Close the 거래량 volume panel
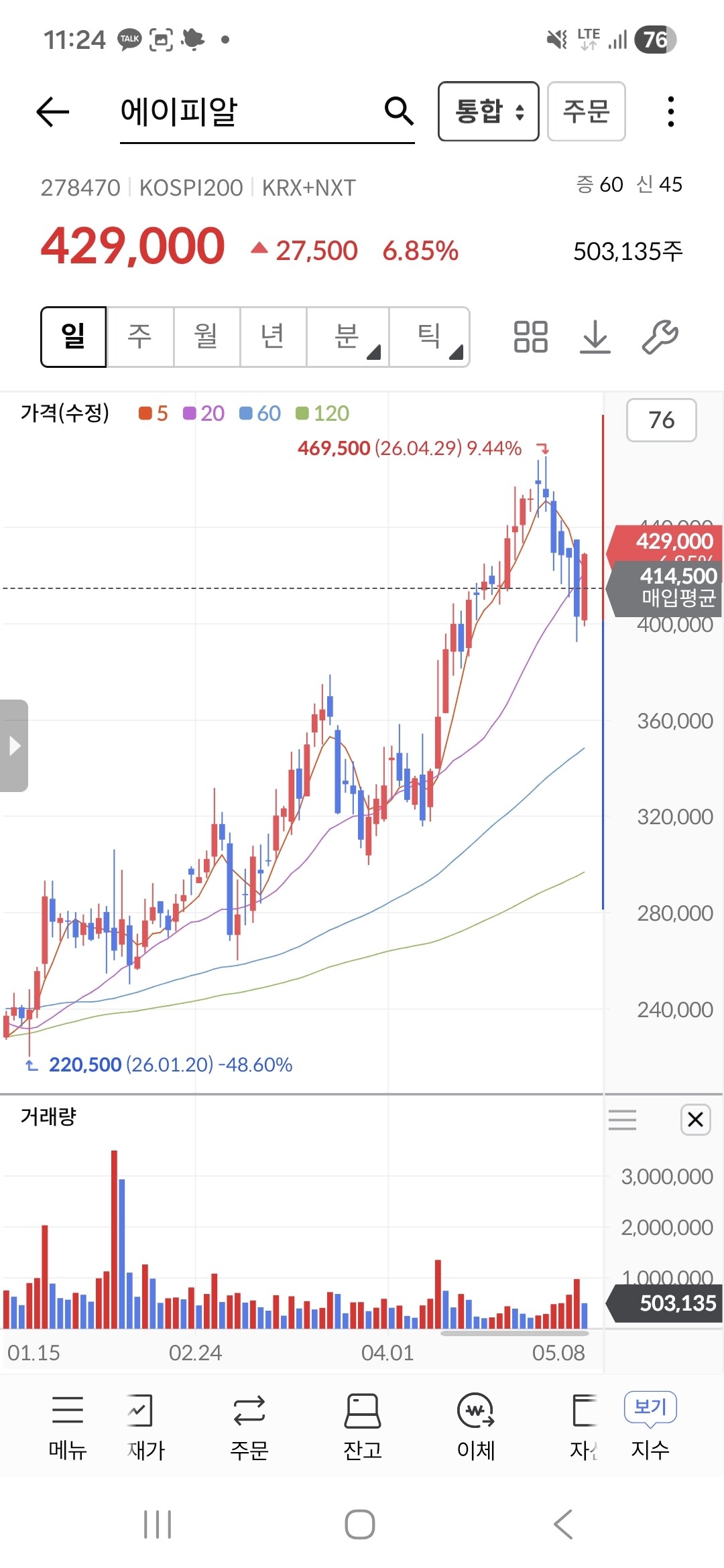 (695, 1119)
